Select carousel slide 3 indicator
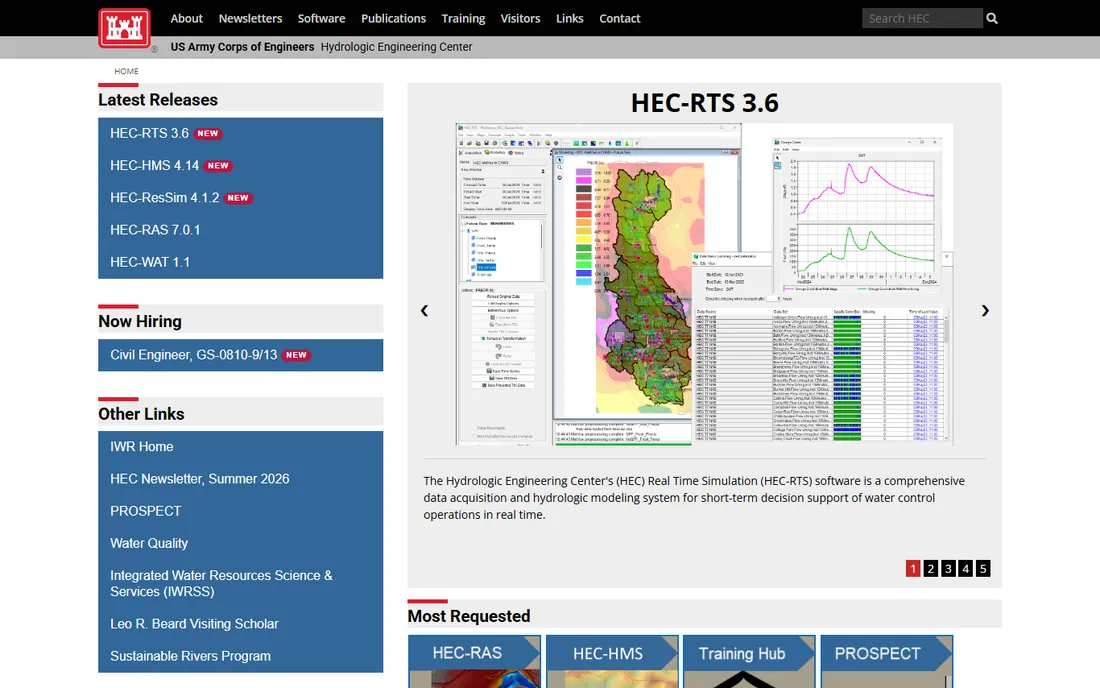1100x688 pixels. [948, 569]
